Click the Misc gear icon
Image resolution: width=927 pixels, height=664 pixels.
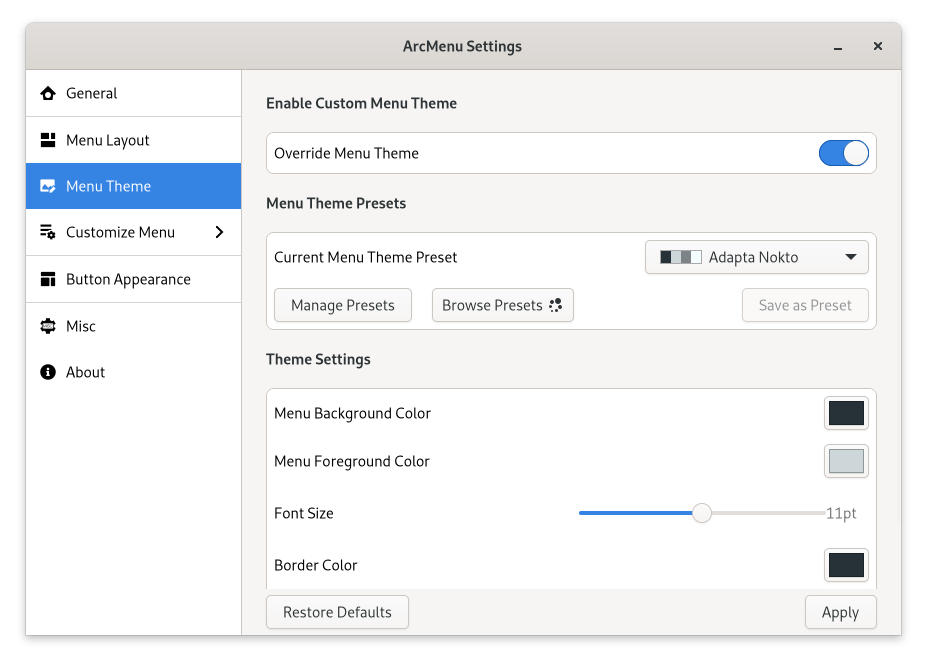point(47,327)
